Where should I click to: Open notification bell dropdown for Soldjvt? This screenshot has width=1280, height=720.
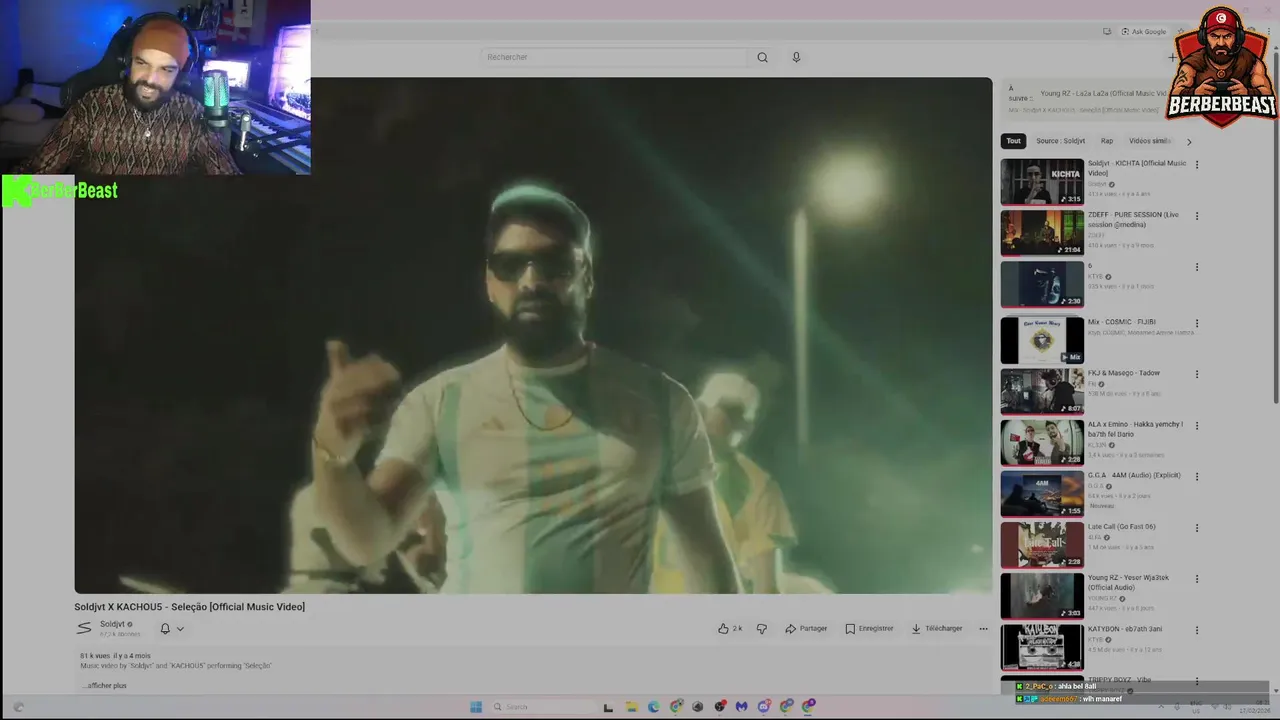click(x=172, y=629)
